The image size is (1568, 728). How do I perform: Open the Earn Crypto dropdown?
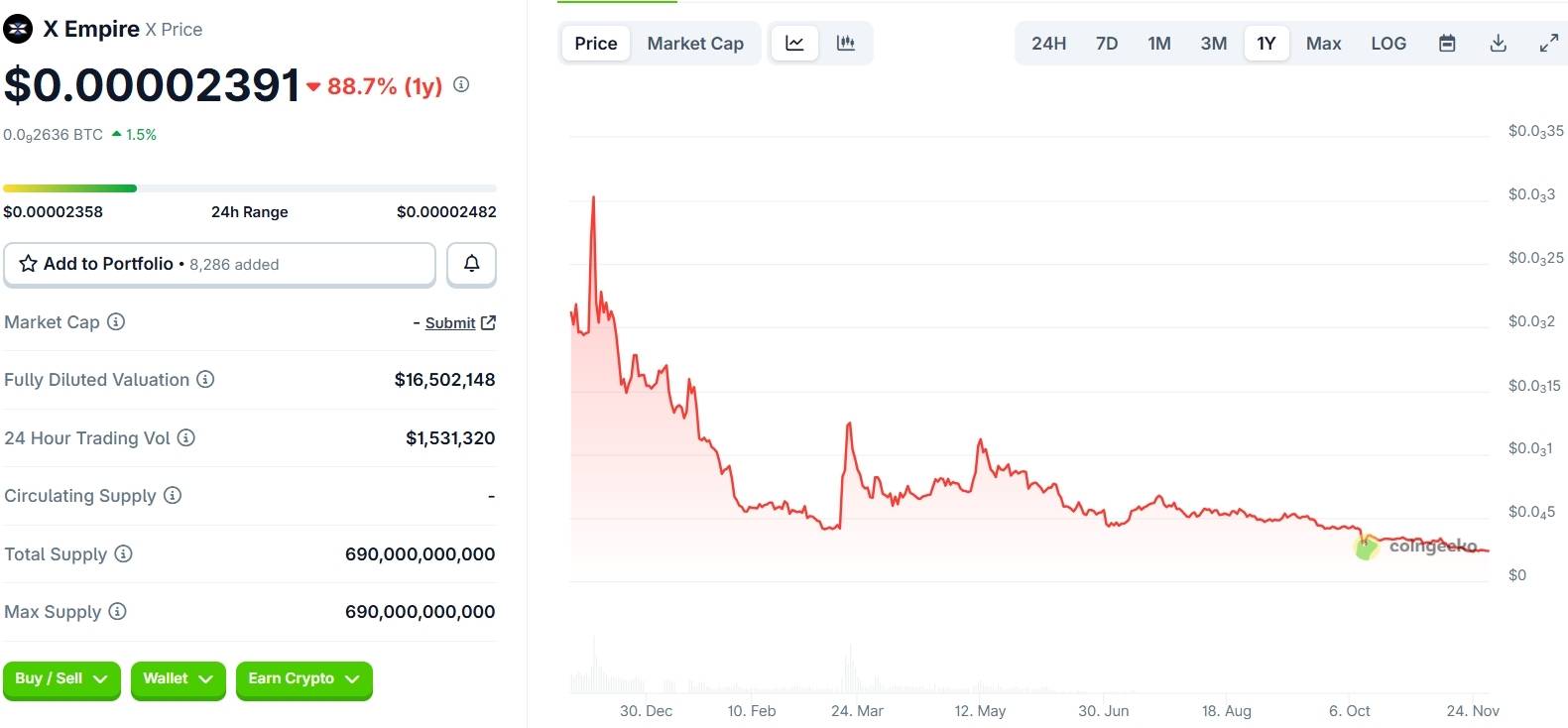303,679
